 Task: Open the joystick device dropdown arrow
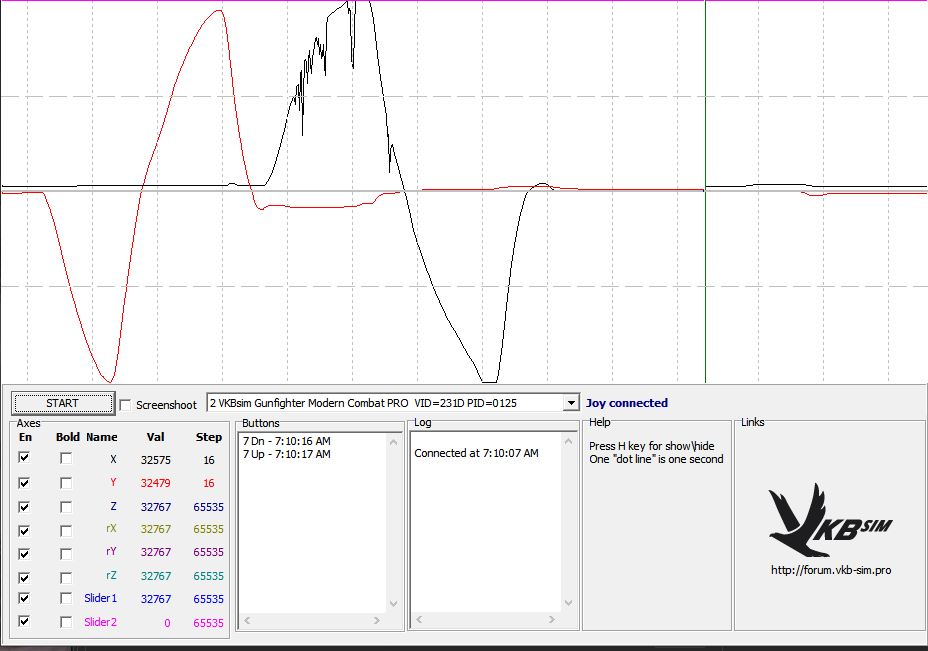click(571, 403)
